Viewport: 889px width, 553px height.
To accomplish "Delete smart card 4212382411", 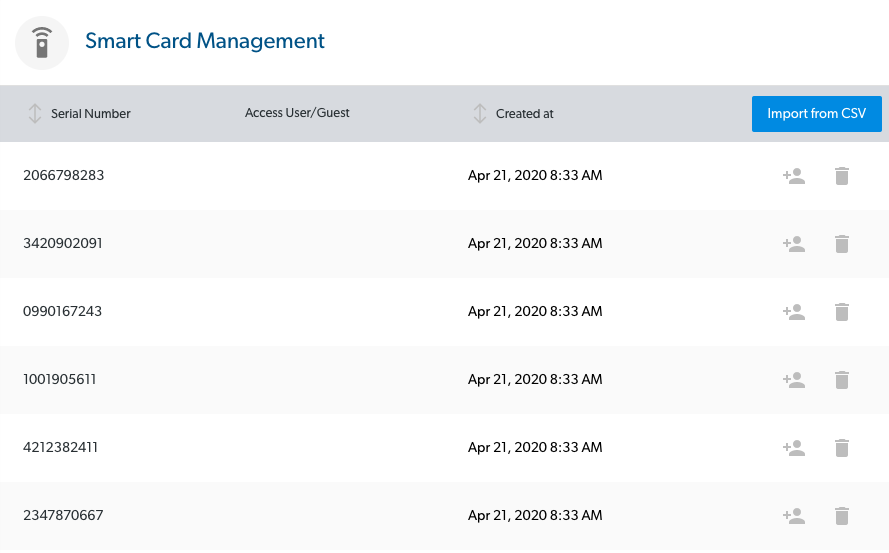I will tap(842, 448).
